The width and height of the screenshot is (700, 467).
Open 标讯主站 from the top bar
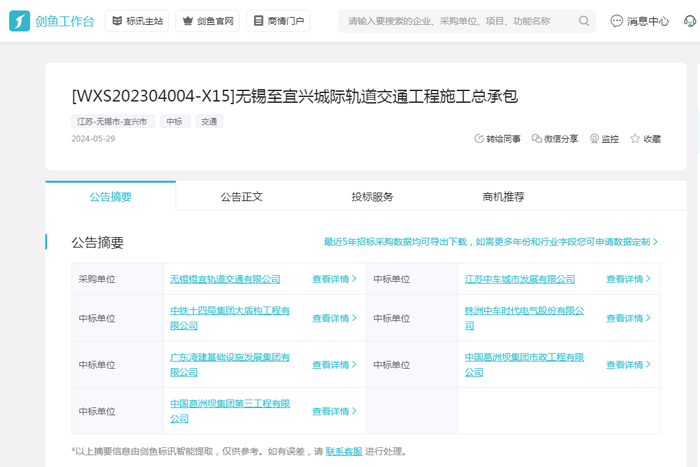tap(136, 21)
